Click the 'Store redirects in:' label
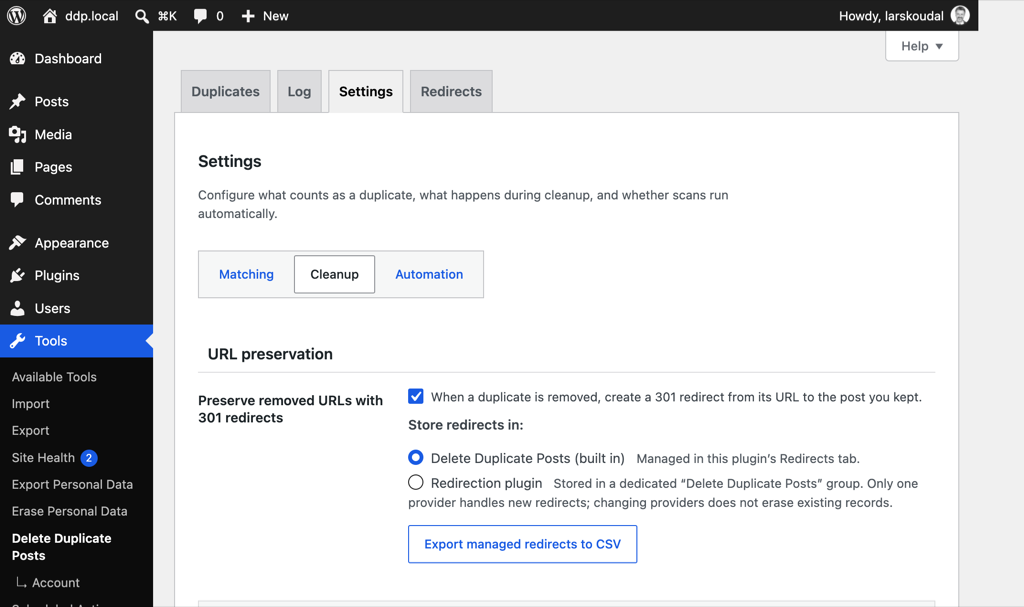The width and height of the screenshot is (1024, 607). point(466,425)
